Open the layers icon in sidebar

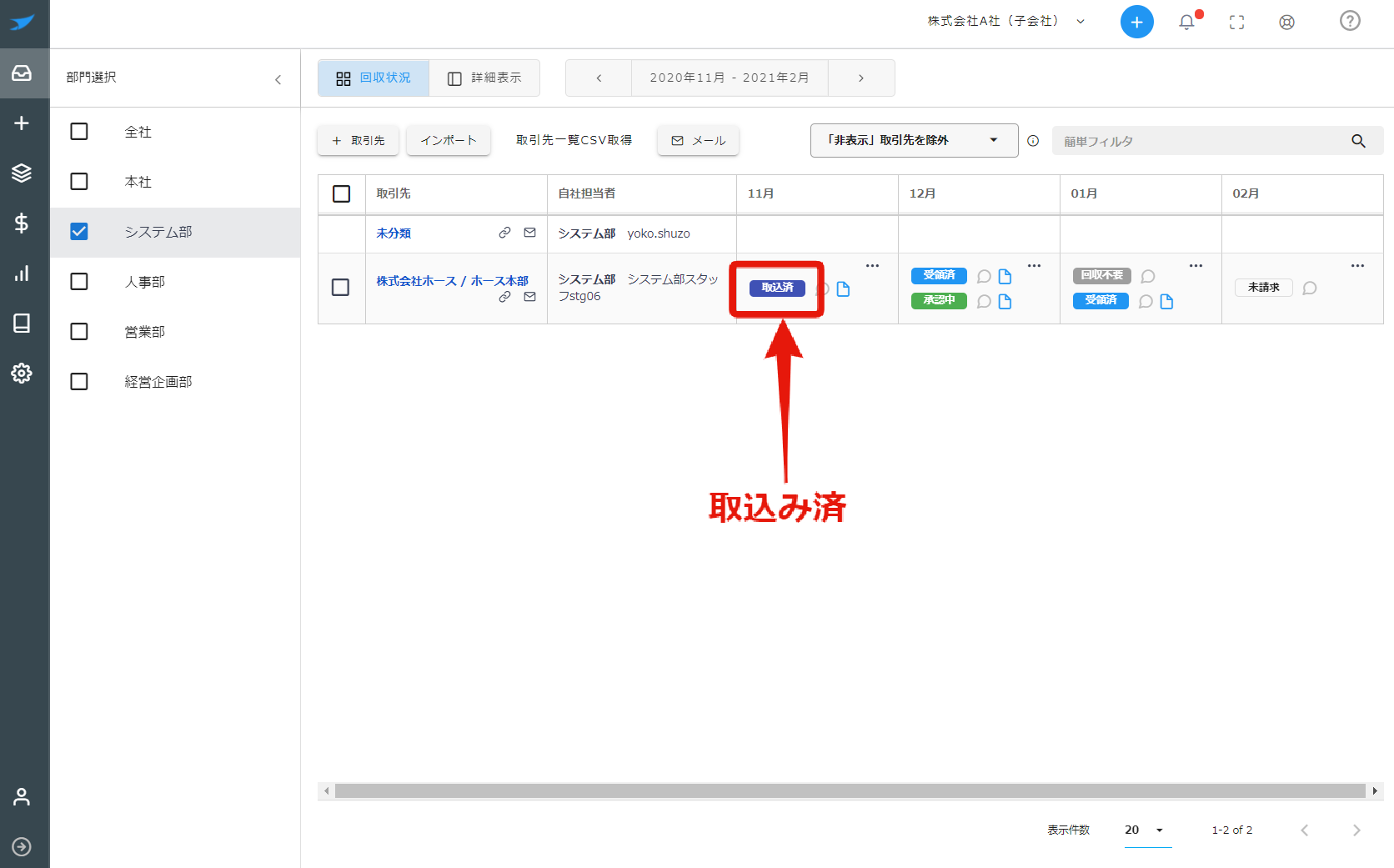(22, 173)
